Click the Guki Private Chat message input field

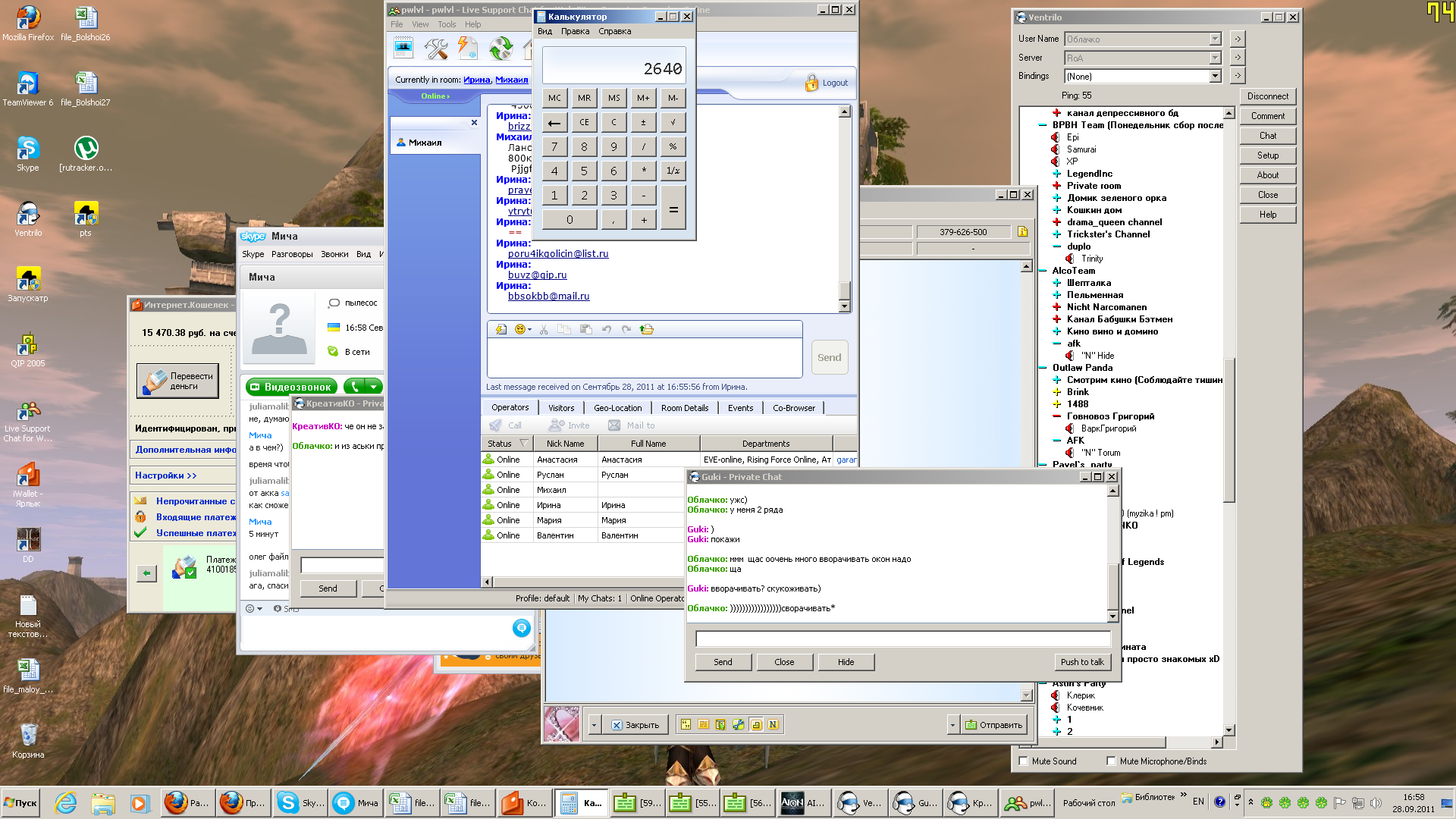point(902,639)
